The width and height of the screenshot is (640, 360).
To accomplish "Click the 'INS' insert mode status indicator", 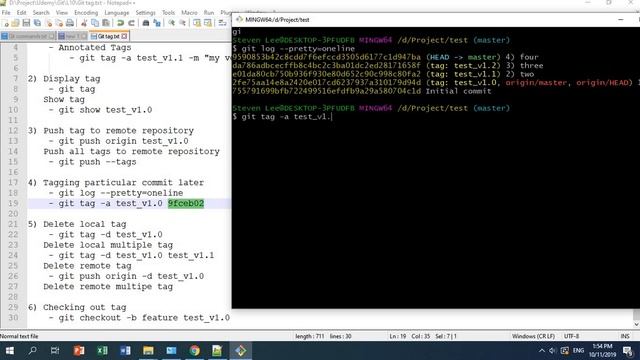I will point(625,336).
